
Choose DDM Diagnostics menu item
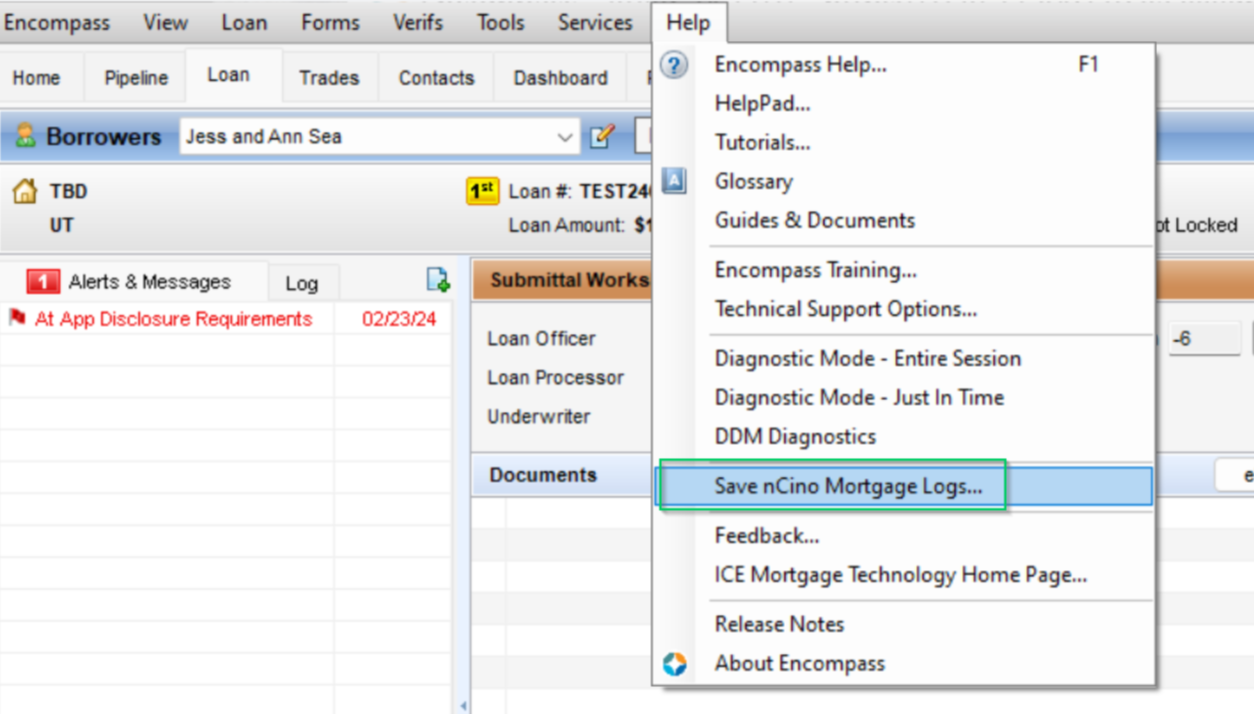click(903, 436)
